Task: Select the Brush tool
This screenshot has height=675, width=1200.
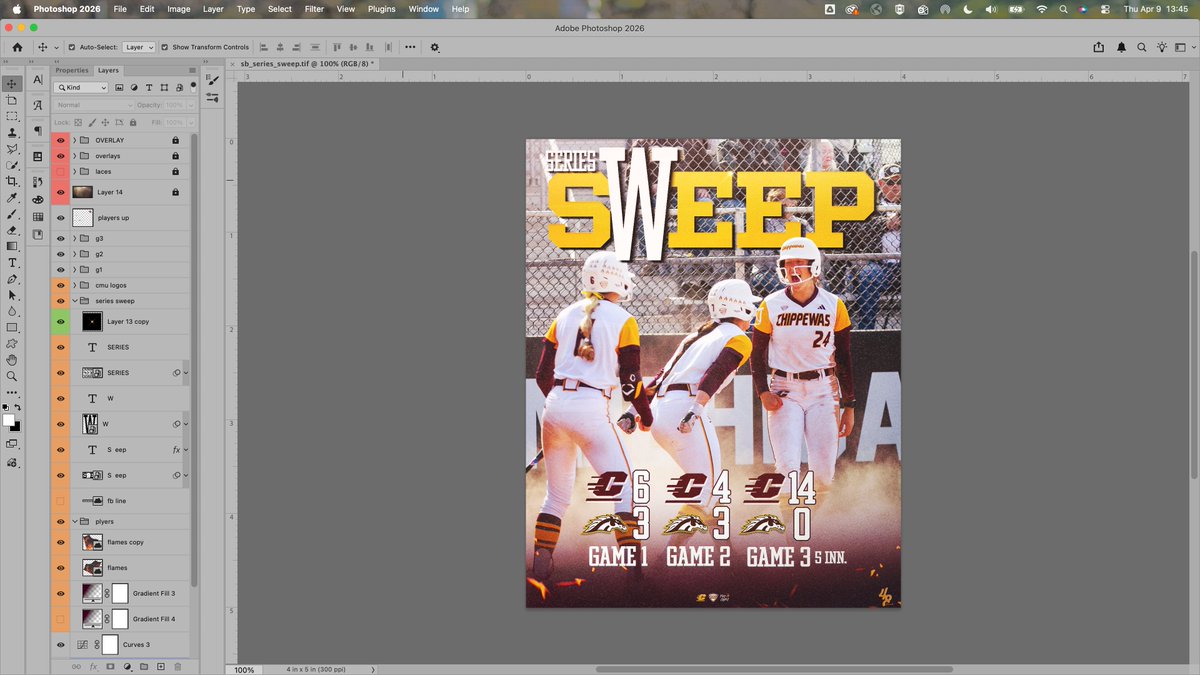Action: (12, 214)
